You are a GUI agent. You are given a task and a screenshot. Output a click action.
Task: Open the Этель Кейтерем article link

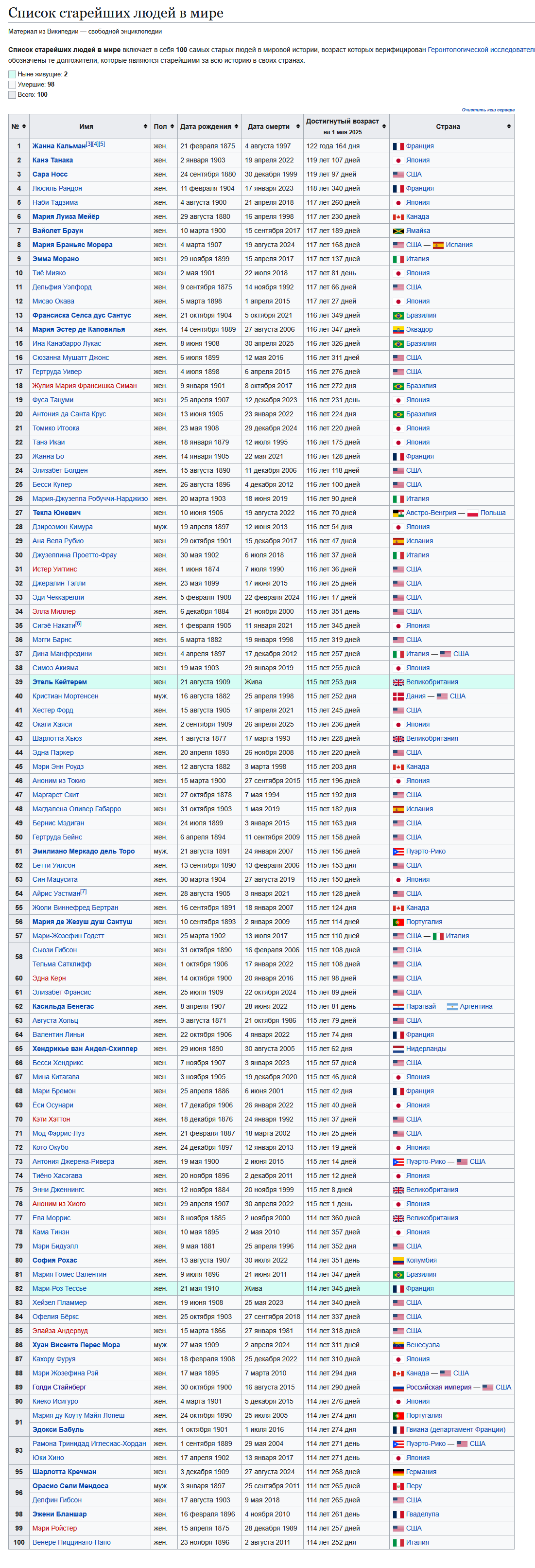coord(60,682)
